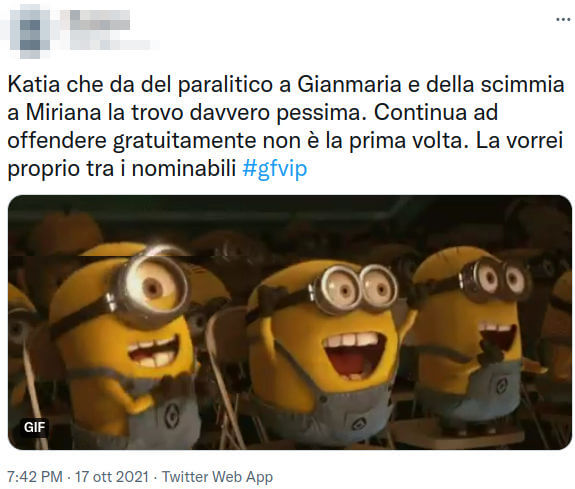Click the blurred account handle
575x489 pixels.
tap(110, 45)
